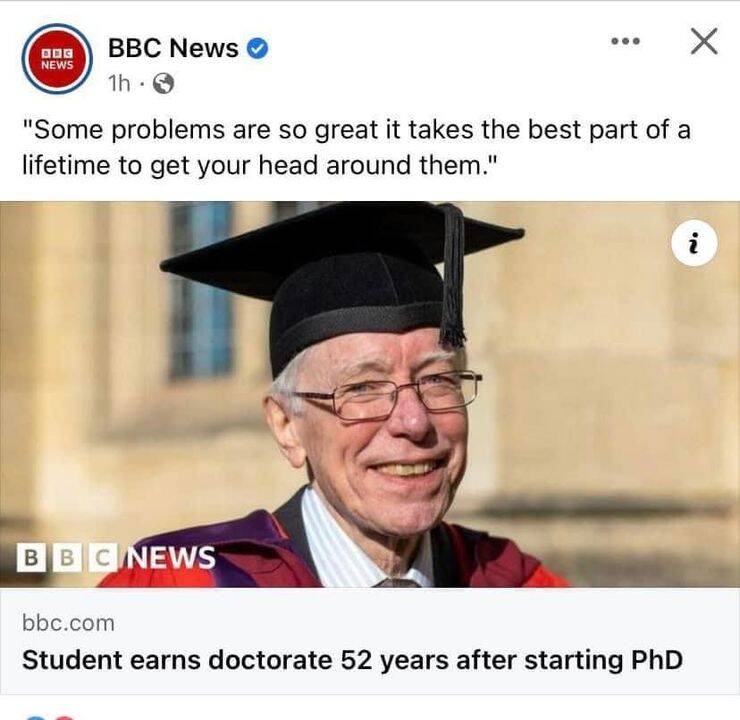Screen dimensions: 740x720
Task: Click the blue like reaction icon
Action: click(x=35, y=718)
